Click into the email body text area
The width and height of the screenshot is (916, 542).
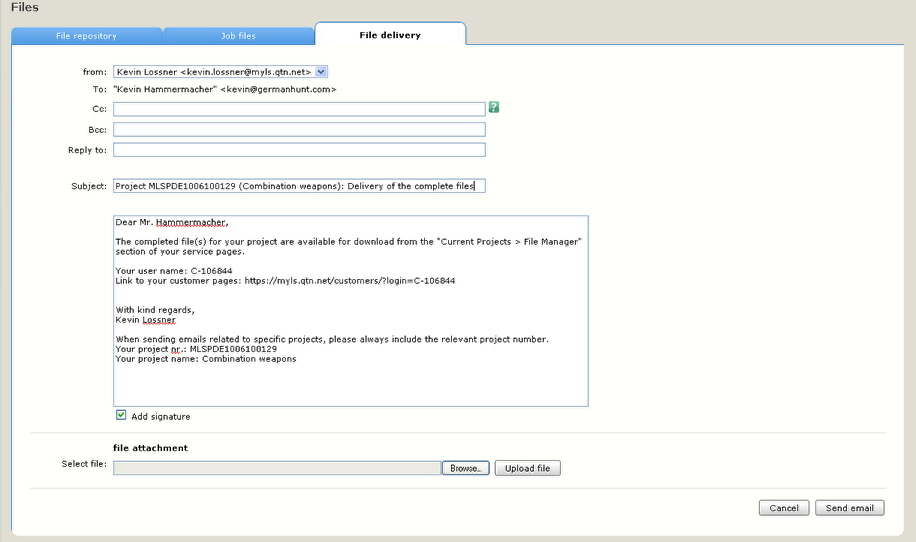351,311
